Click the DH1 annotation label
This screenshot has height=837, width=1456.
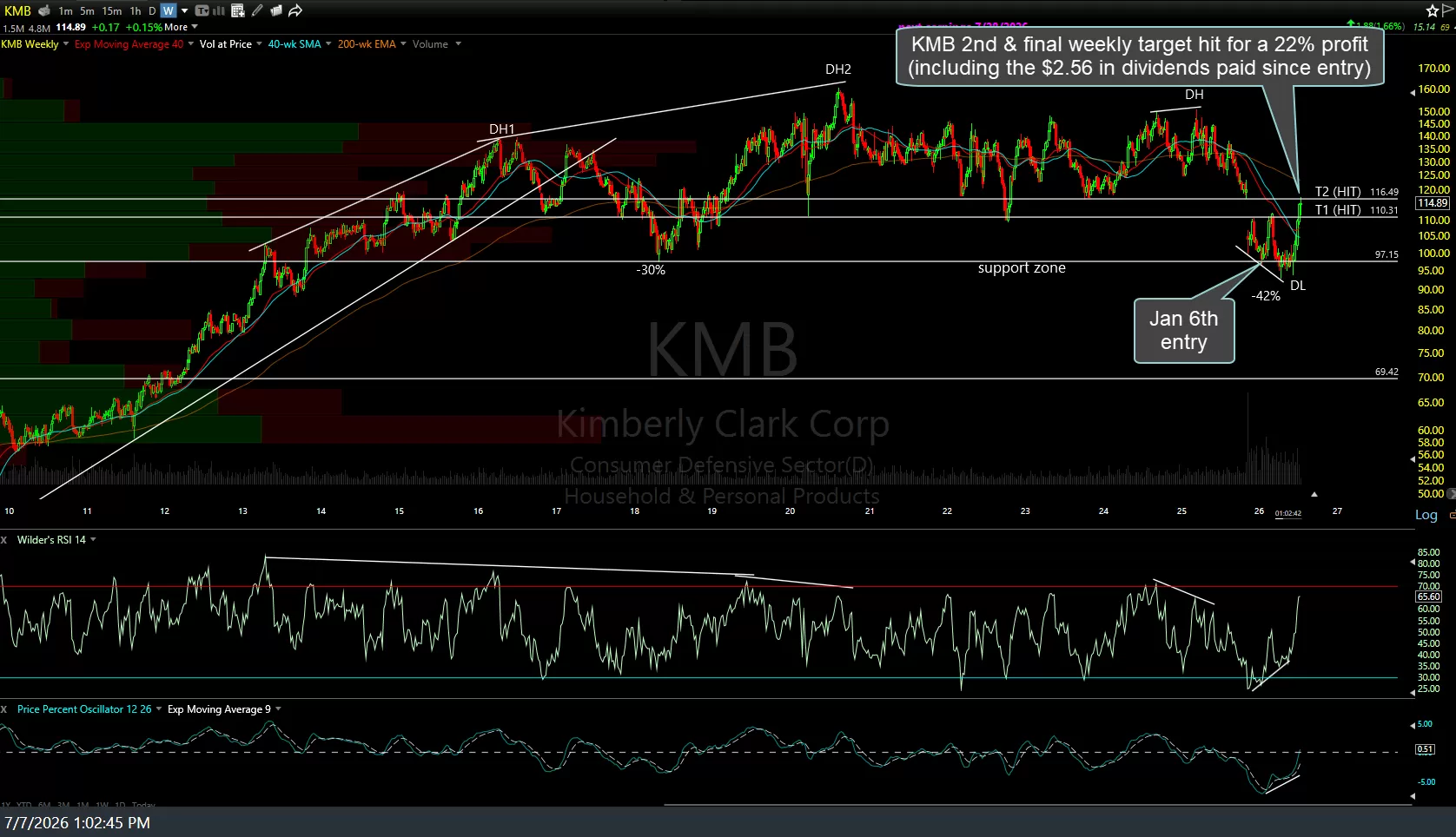pyautogui.click(x=502, y=129)
